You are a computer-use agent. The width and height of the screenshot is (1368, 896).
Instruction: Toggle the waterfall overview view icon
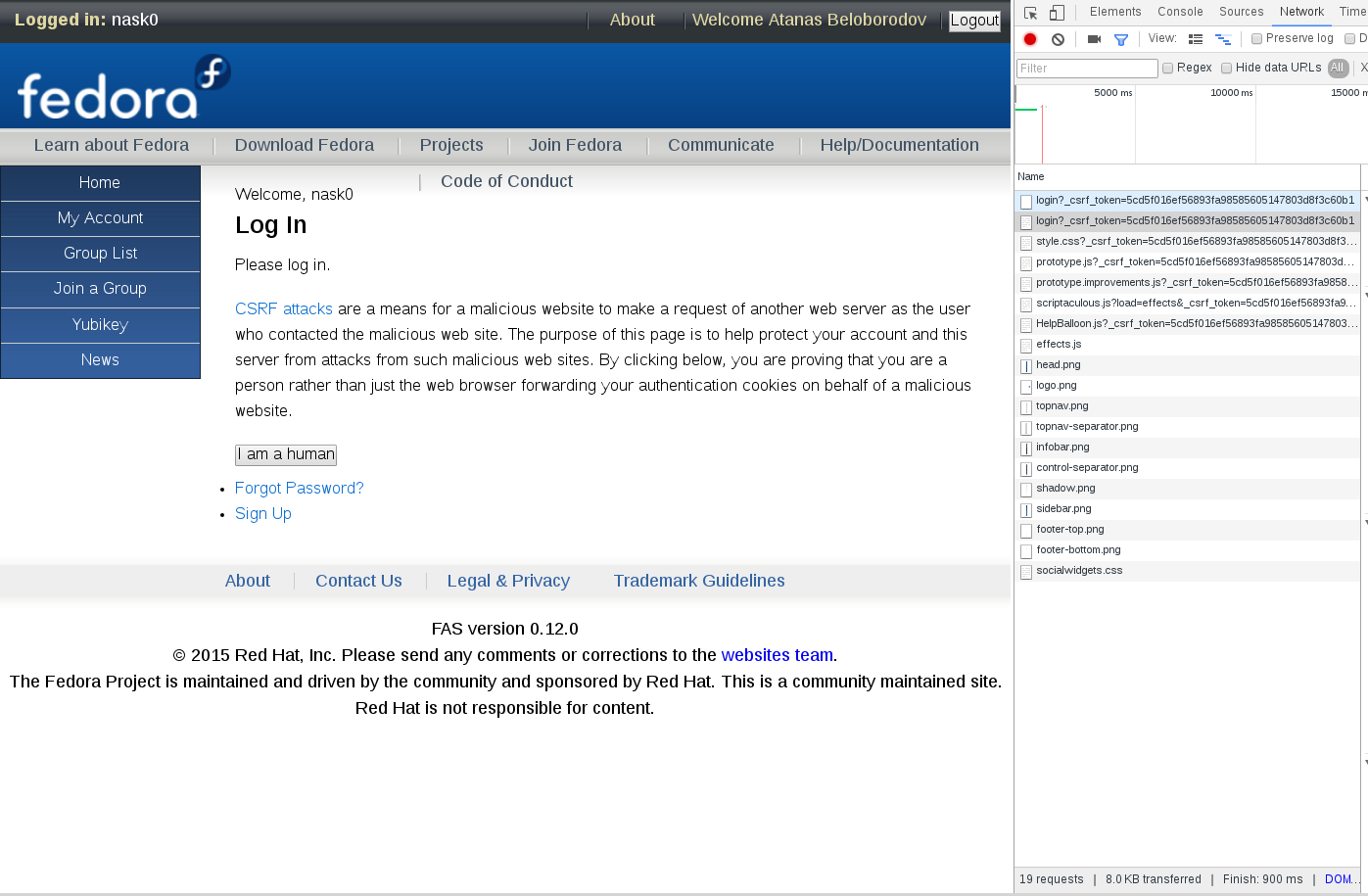tap(1223, 39)
